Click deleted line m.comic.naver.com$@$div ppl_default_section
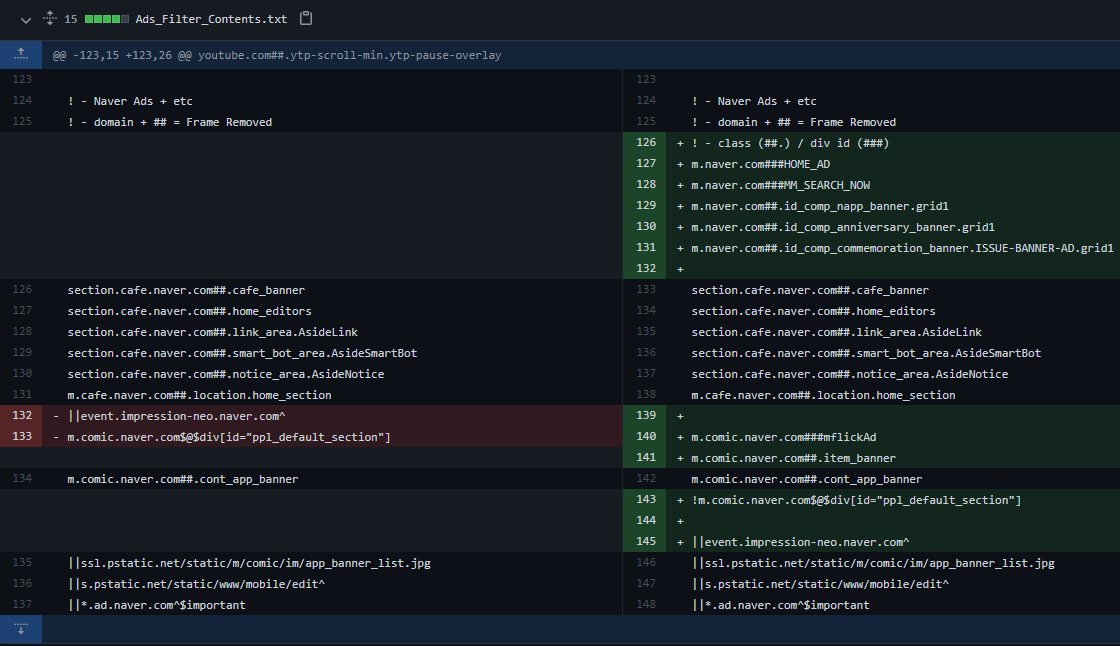The height and width of the screenshot is (646, 1120). (229, 437)
